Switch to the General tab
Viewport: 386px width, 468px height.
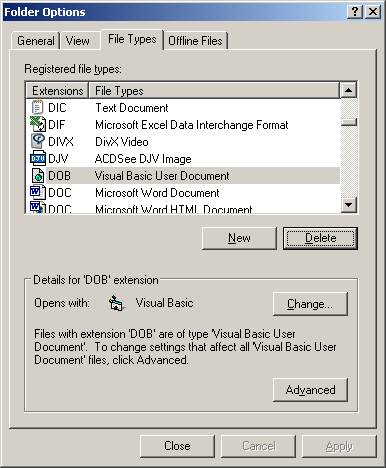click(36, 41)
